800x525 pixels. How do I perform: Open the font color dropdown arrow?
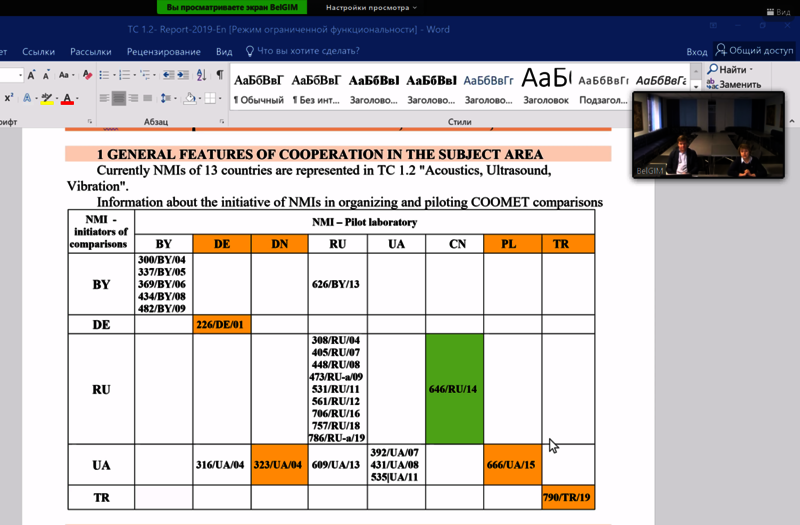click(x=78, y=99)
